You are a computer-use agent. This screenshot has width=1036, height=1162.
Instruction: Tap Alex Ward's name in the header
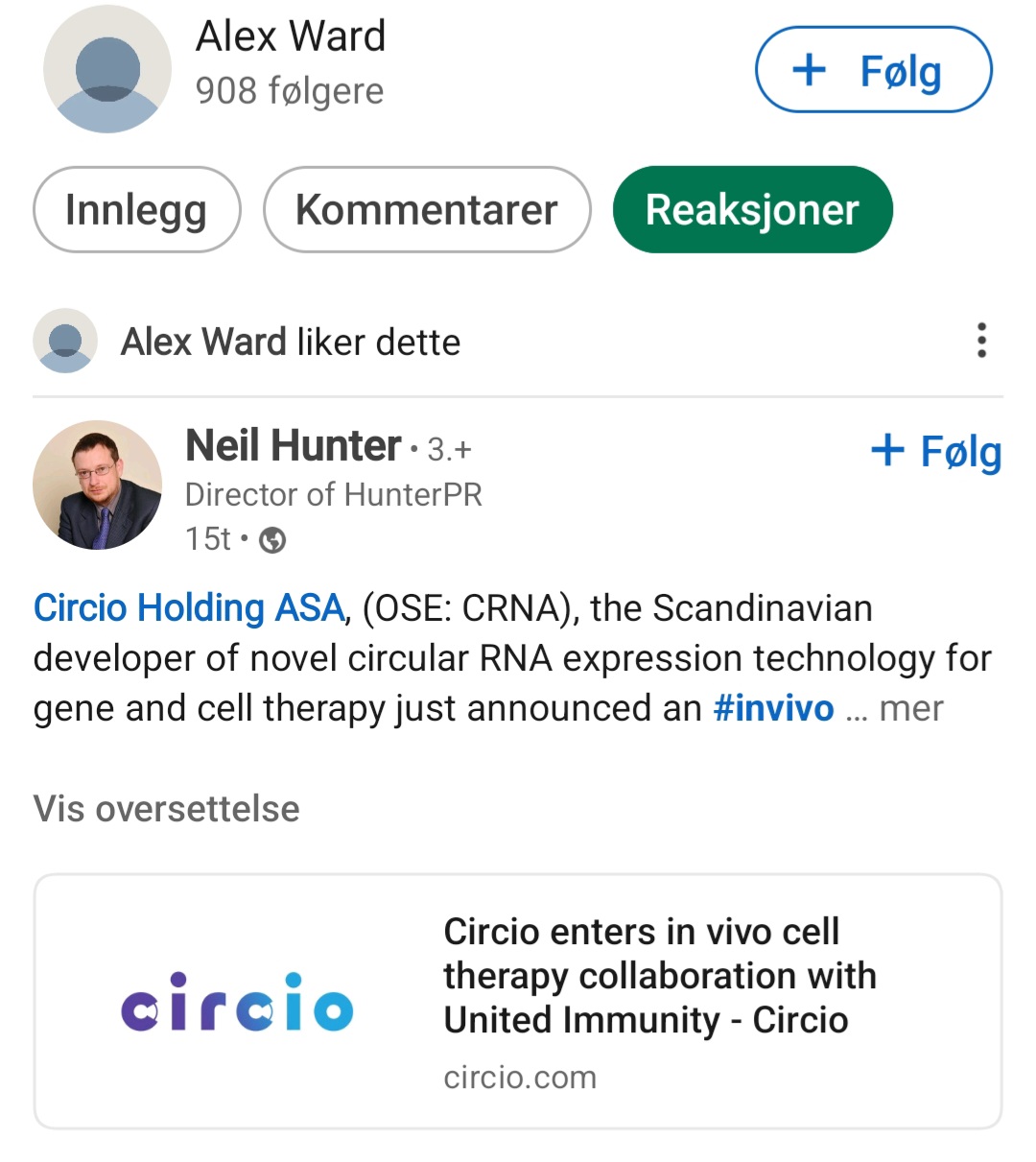[x=291, y=36]
